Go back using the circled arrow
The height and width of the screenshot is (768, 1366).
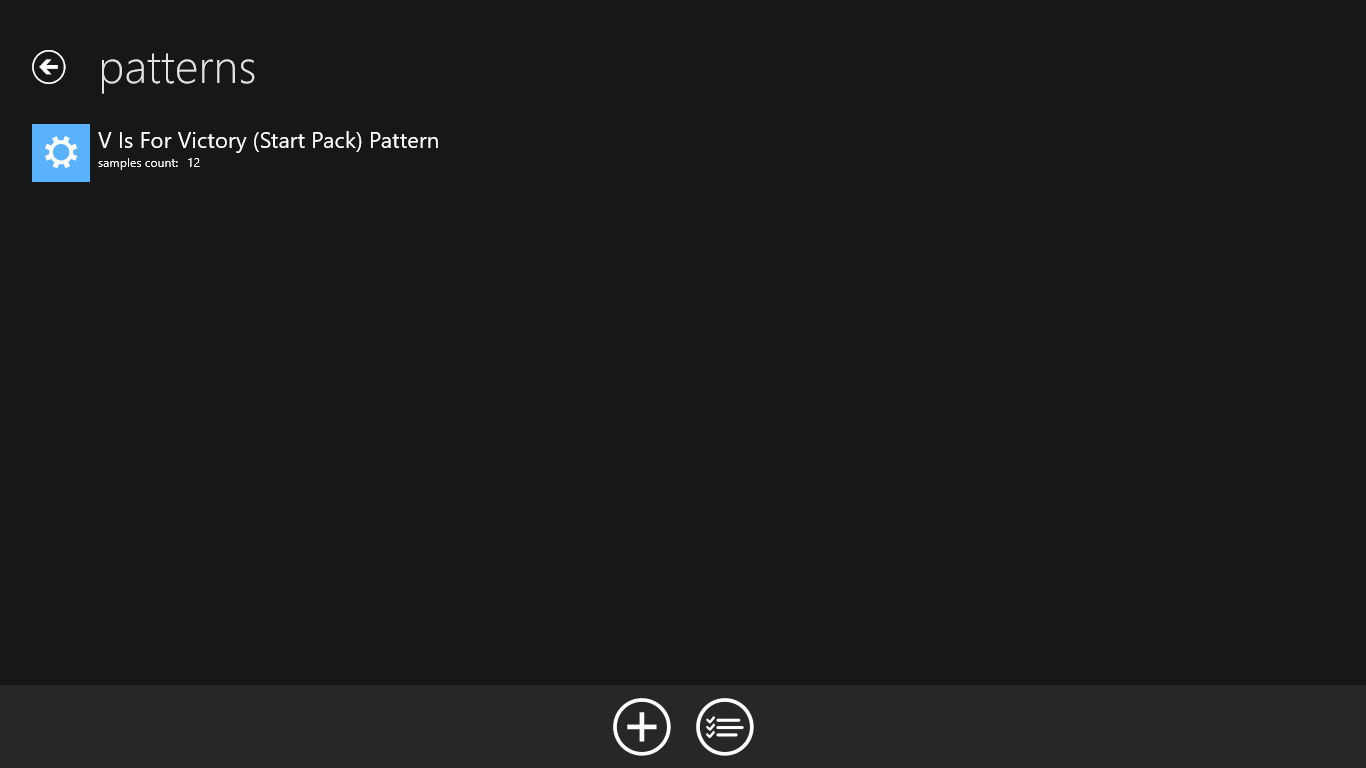point(48,67)
